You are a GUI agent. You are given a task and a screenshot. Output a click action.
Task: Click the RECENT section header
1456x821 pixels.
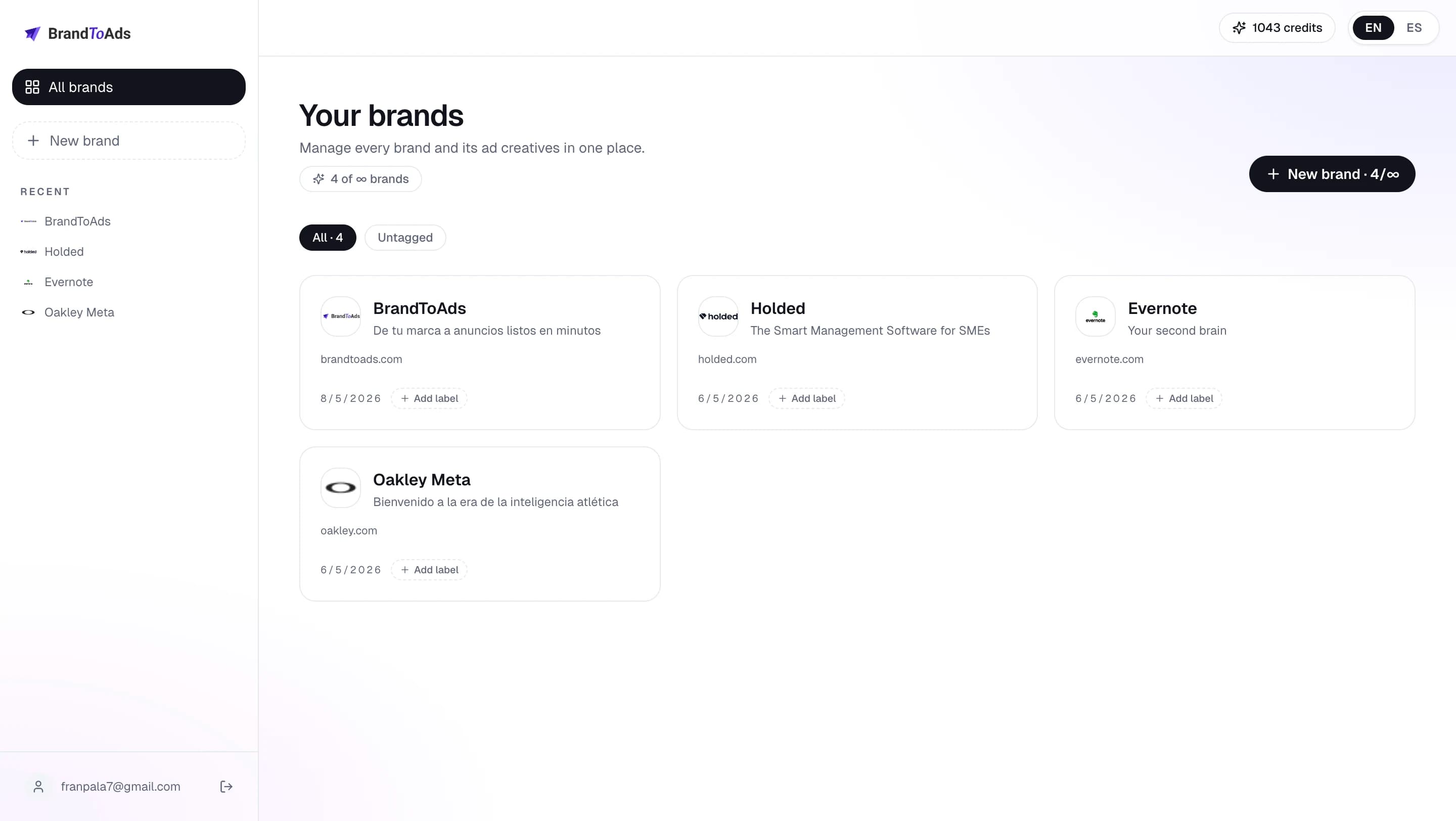point(45,192)
